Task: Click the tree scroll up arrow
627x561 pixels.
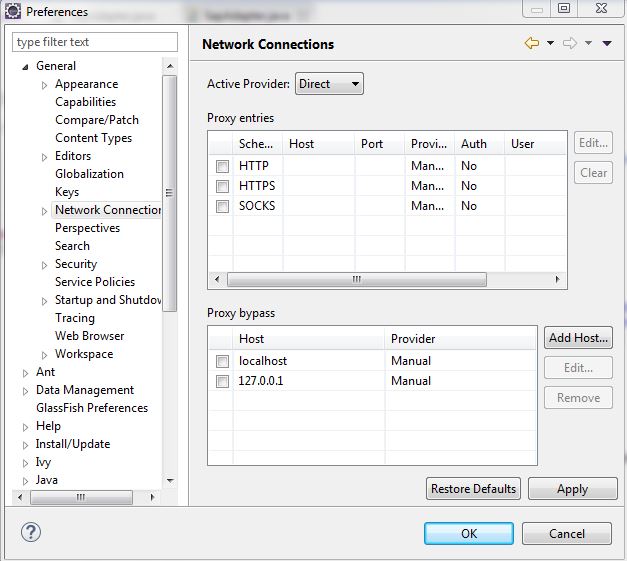Action: 170,66
